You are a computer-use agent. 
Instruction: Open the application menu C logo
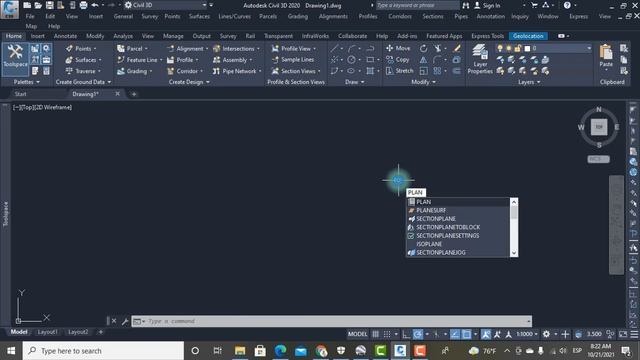pos(9,9)
